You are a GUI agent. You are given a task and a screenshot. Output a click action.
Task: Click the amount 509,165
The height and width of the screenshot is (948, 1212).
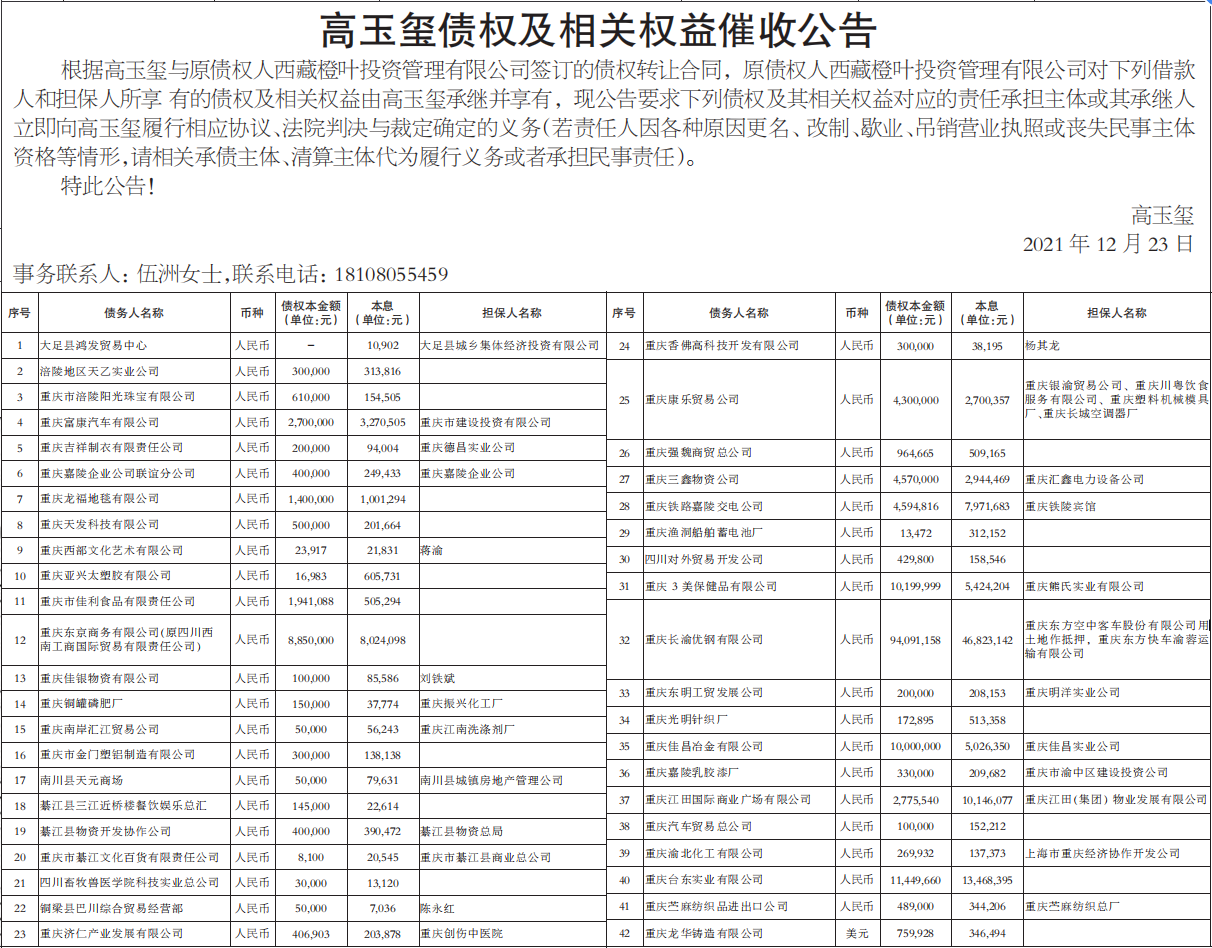[x=987, y=454]
